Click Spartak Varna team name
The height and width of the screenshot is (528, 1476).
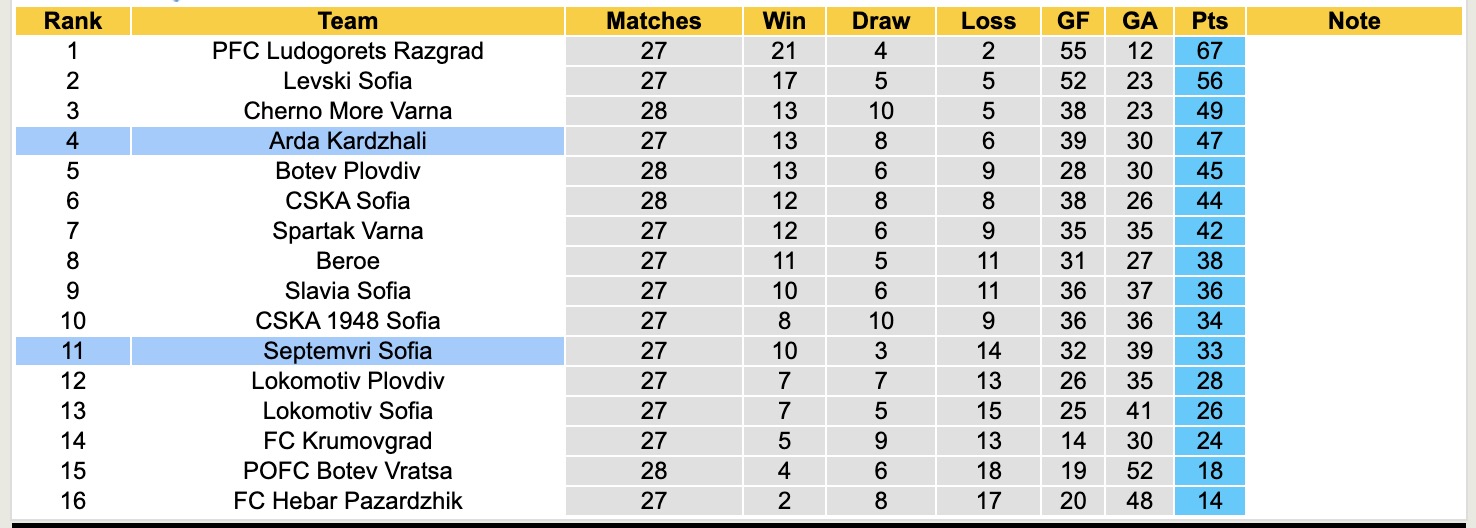[x=348, y=231]
